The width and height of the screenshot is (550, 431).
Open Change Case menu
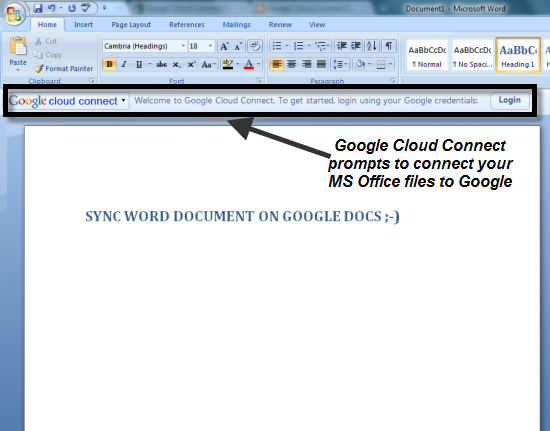(208, 65)
